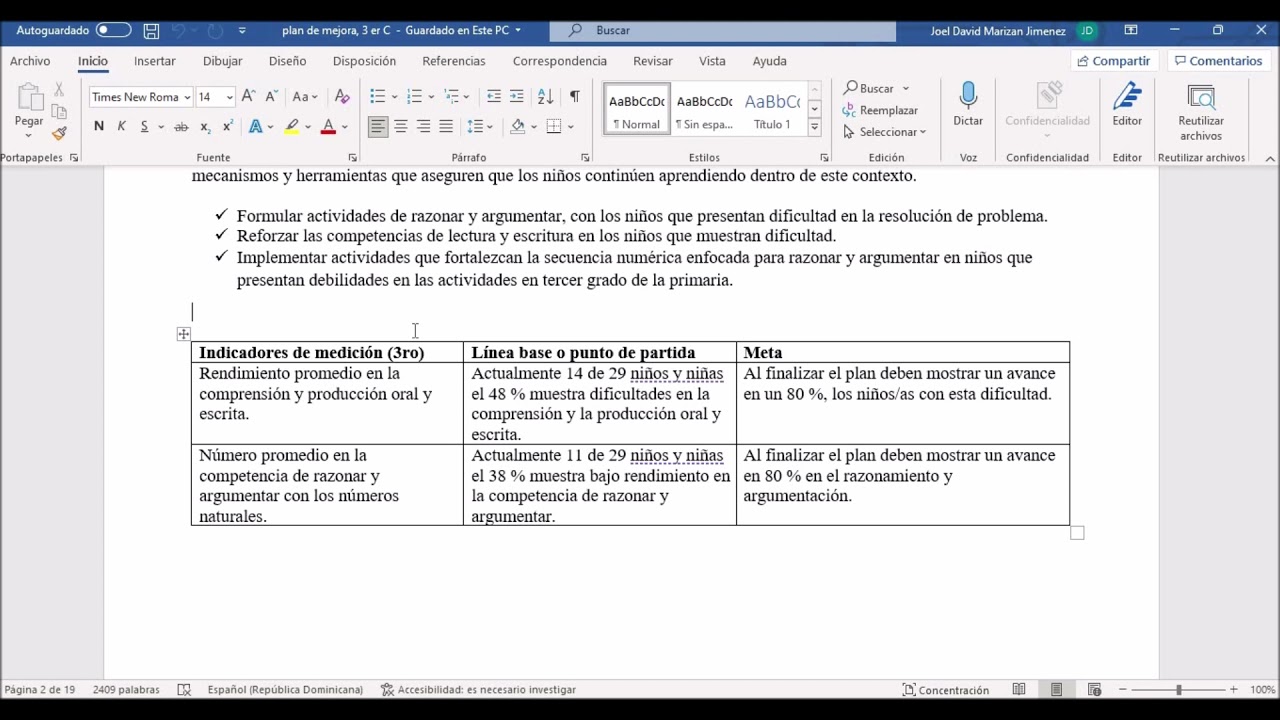Click the Format Painter brush icon
Screen dimensions: 1280x720
coord(59,133)
